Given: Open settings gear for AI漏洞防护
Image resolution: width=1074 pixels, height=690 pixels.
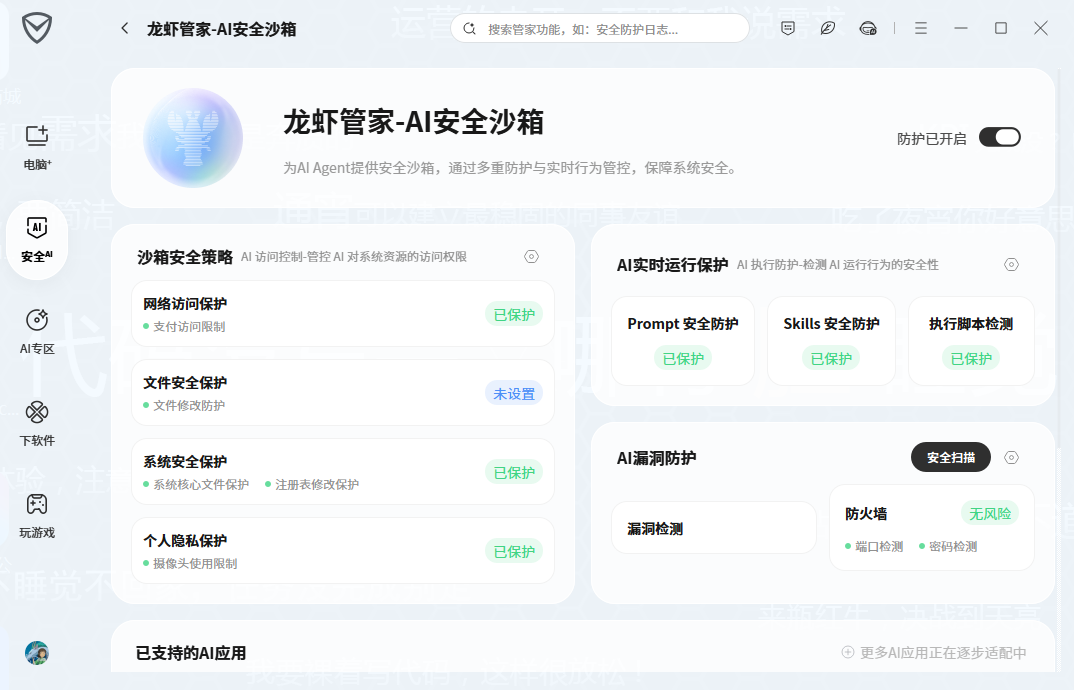Looking at the screenshot, I should (x=1011, y=458).
